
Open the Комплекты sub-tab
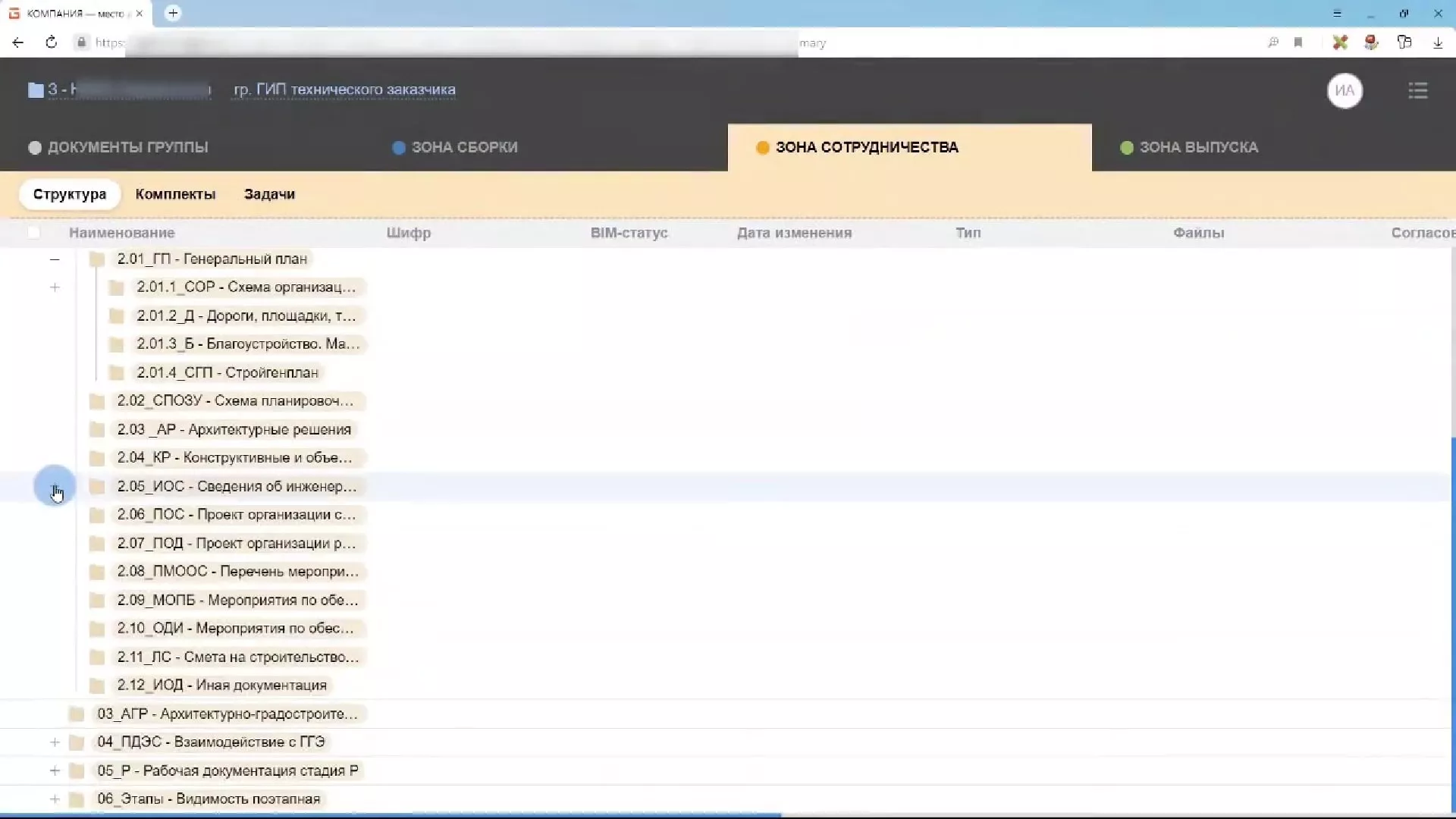(x=175, y=194)
